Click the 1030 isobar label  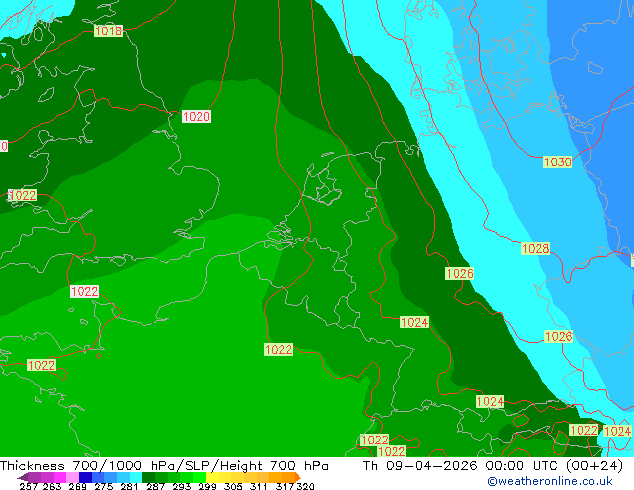point(558,162)
